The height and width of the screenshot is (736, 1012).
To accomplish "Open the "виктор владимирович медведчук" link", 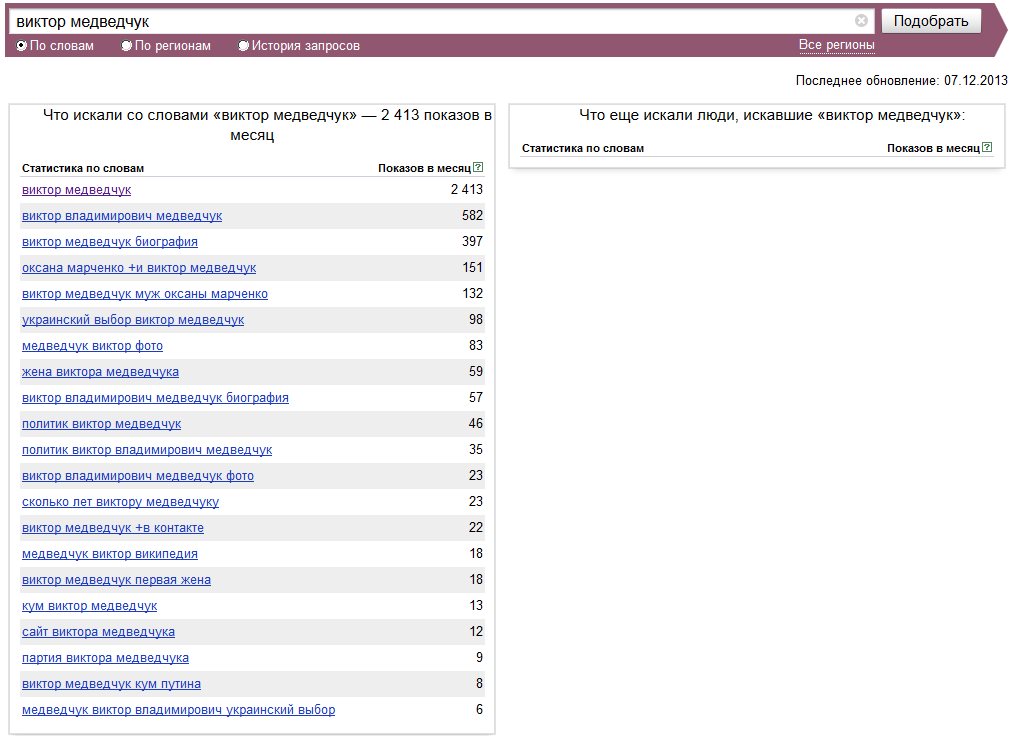I will (122, 216).
